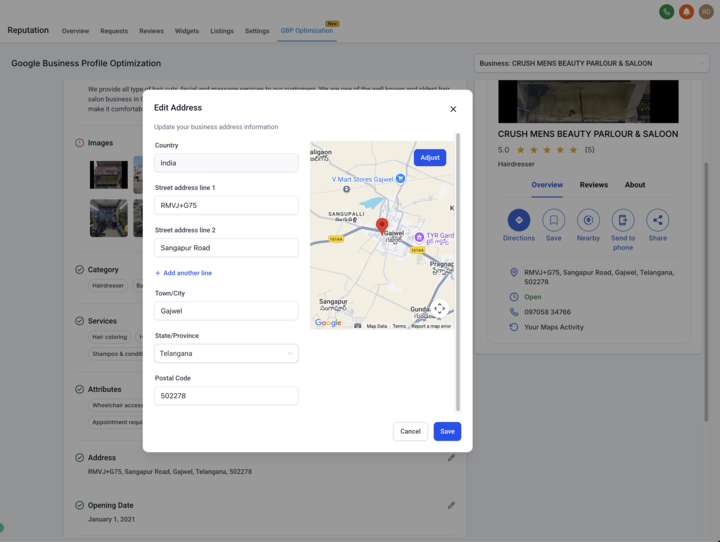720x542 pixels.
Task: Click the Hair coloring service chip
Action: [x=109, y=337]
